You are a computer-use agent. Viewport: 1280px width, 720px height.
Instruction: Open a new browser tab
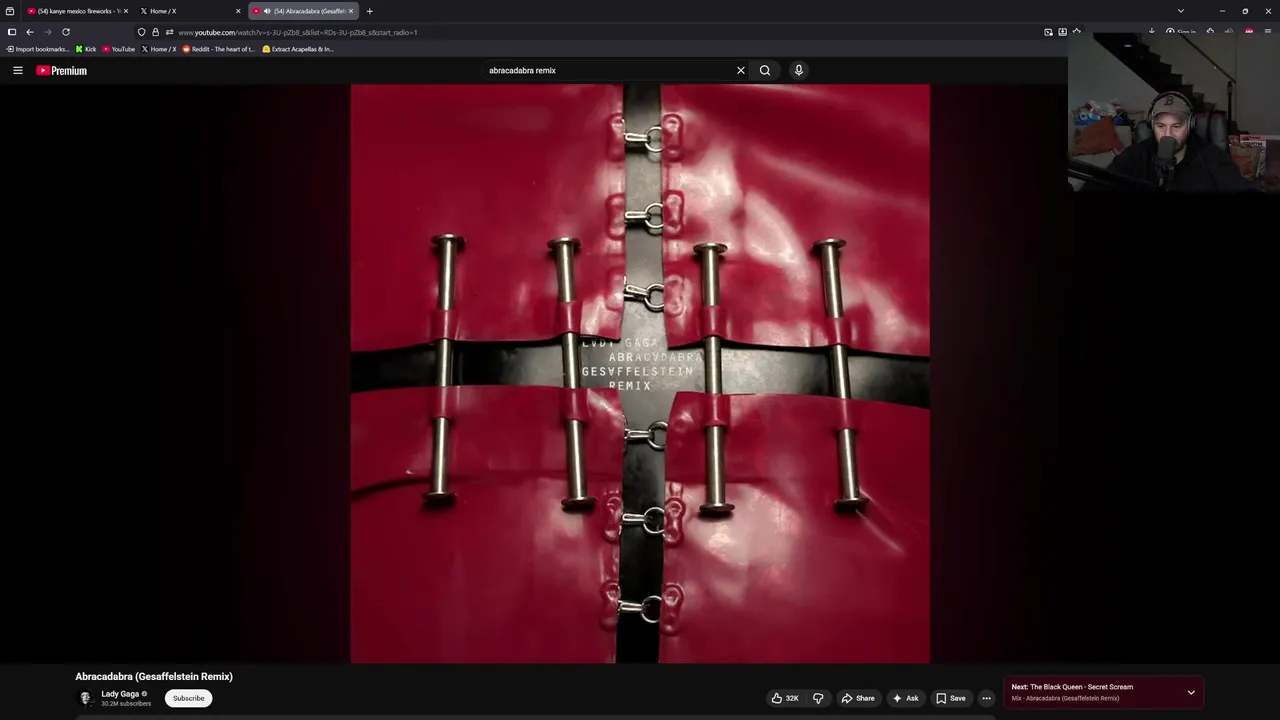coord(369,11)
